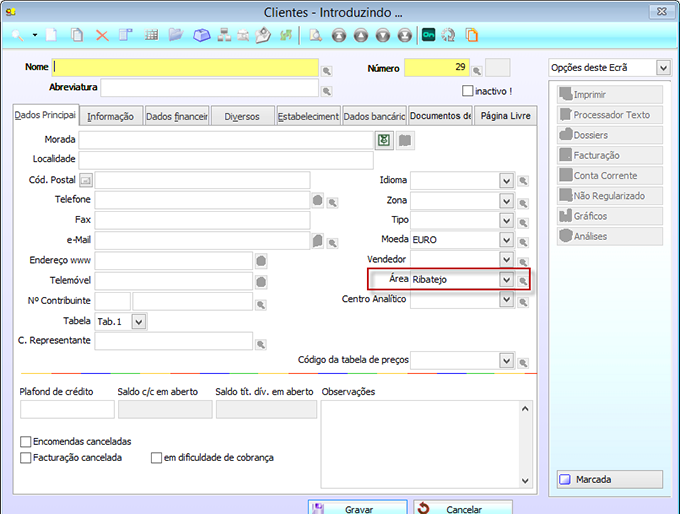
Task: Switch to the Página Livre tab
Action: pyautogui.click(x=506, y=116)
